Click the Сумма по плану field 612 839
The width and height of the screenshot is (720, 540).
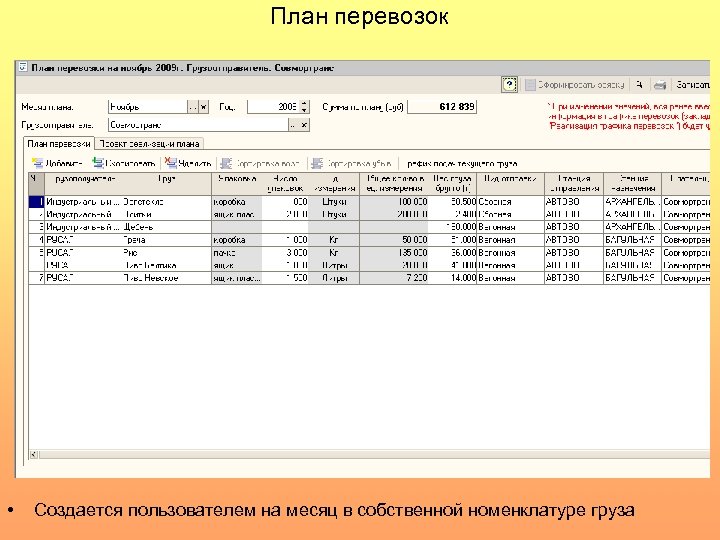click(442, 107)
